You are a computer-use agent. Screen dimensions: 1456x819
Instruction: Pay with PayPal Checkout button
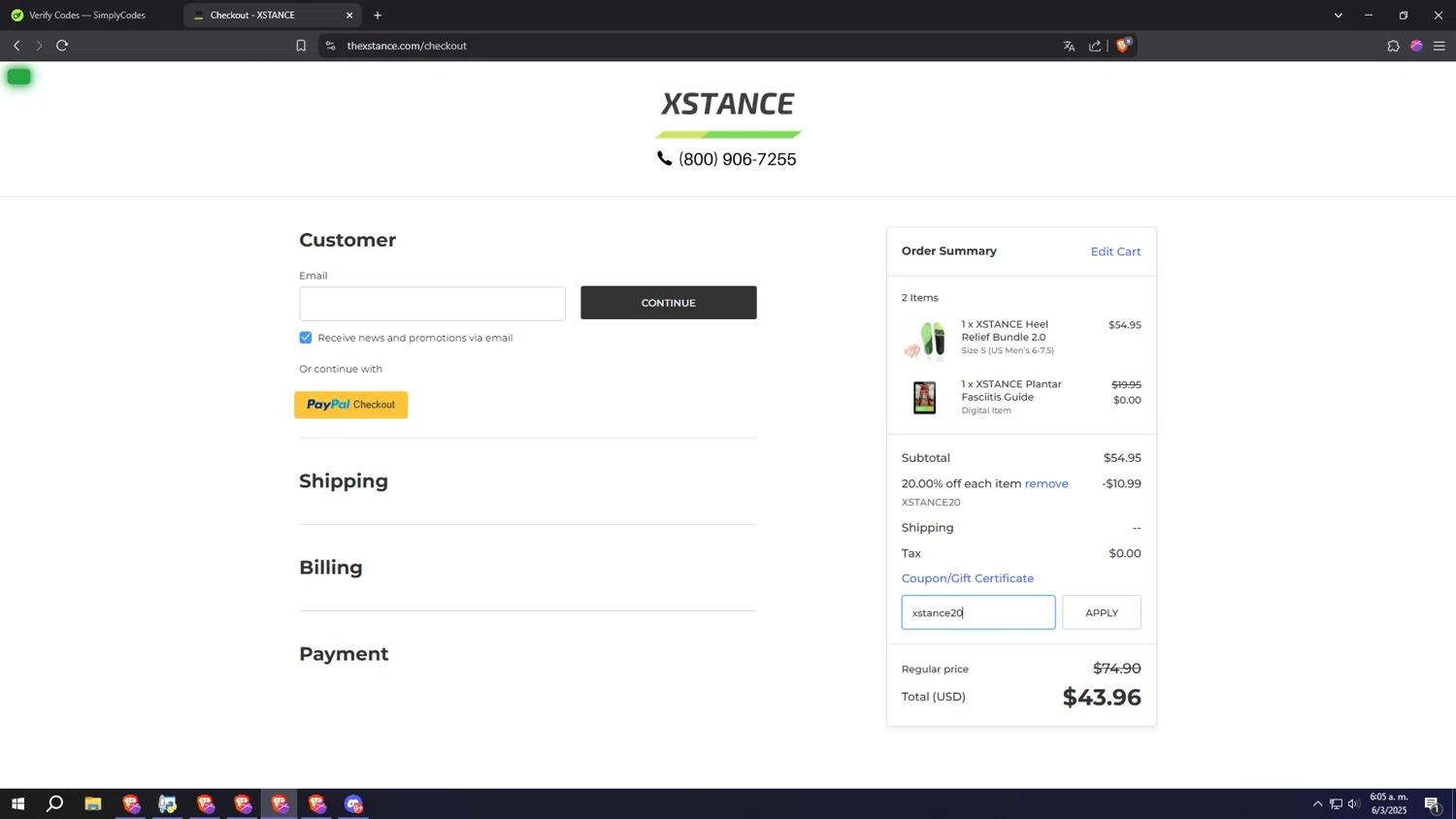(x=351, y=405)
